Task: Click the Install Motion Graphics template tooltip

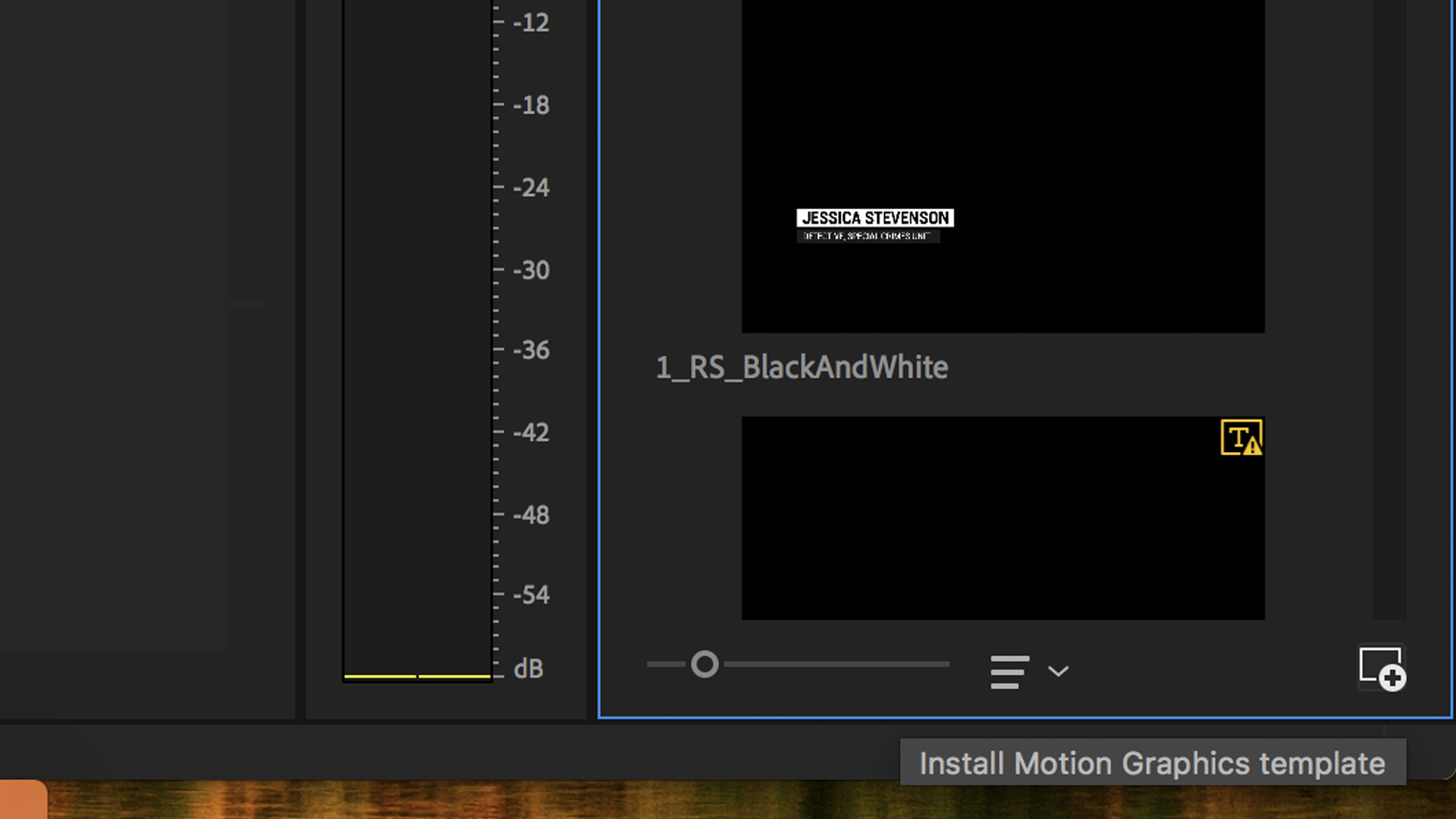Action: 1151,763
